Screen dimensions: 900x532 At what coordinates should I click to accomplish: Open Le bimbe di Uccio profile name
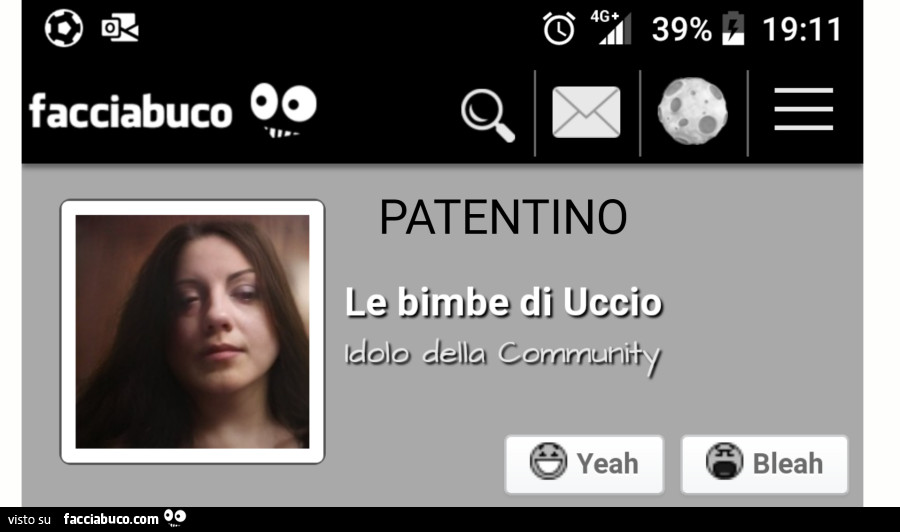coord(504,302)
